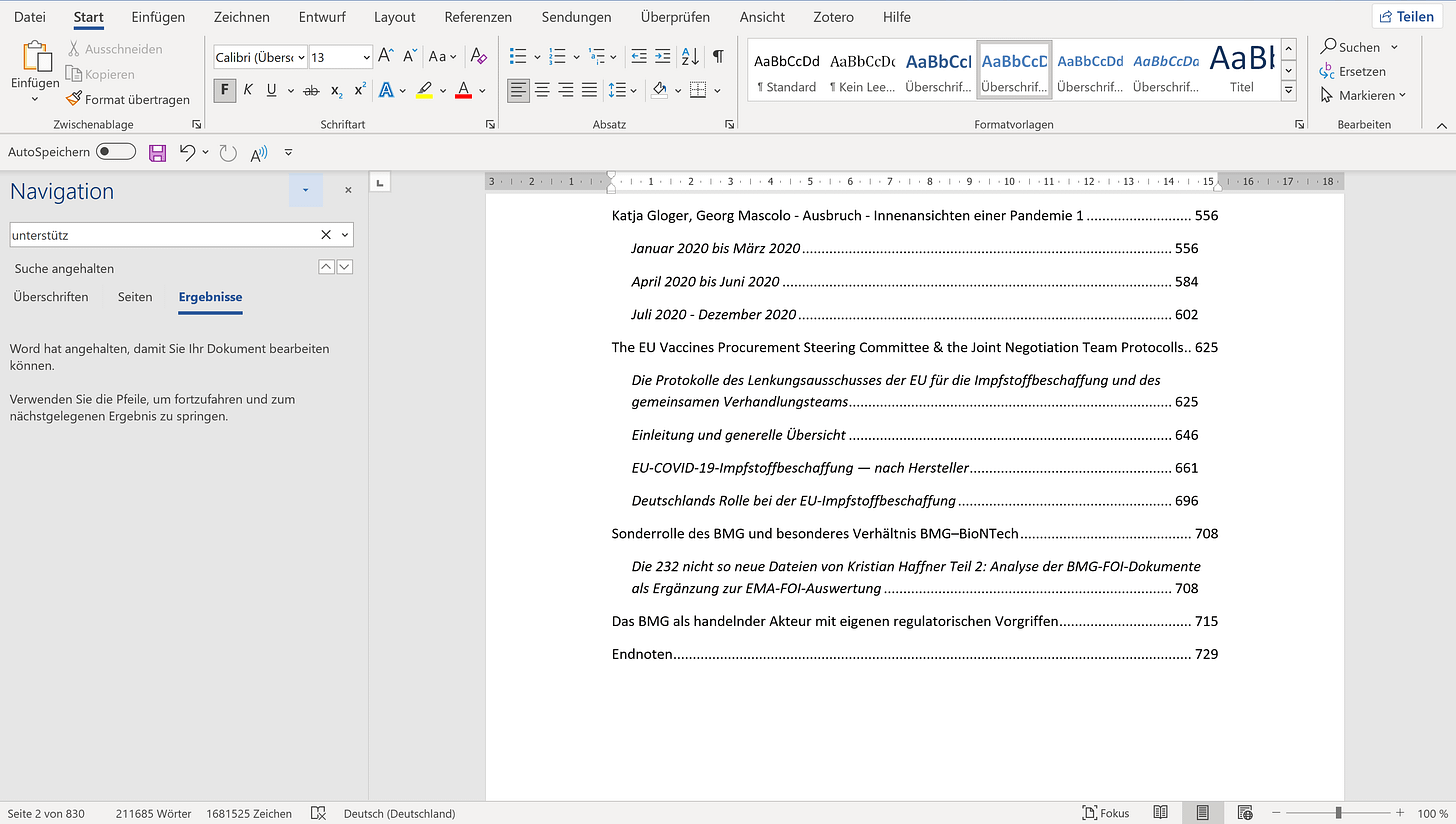Open navigation search options dropdown
Screen dimensions: 1456x824
[x=346, y=235]
